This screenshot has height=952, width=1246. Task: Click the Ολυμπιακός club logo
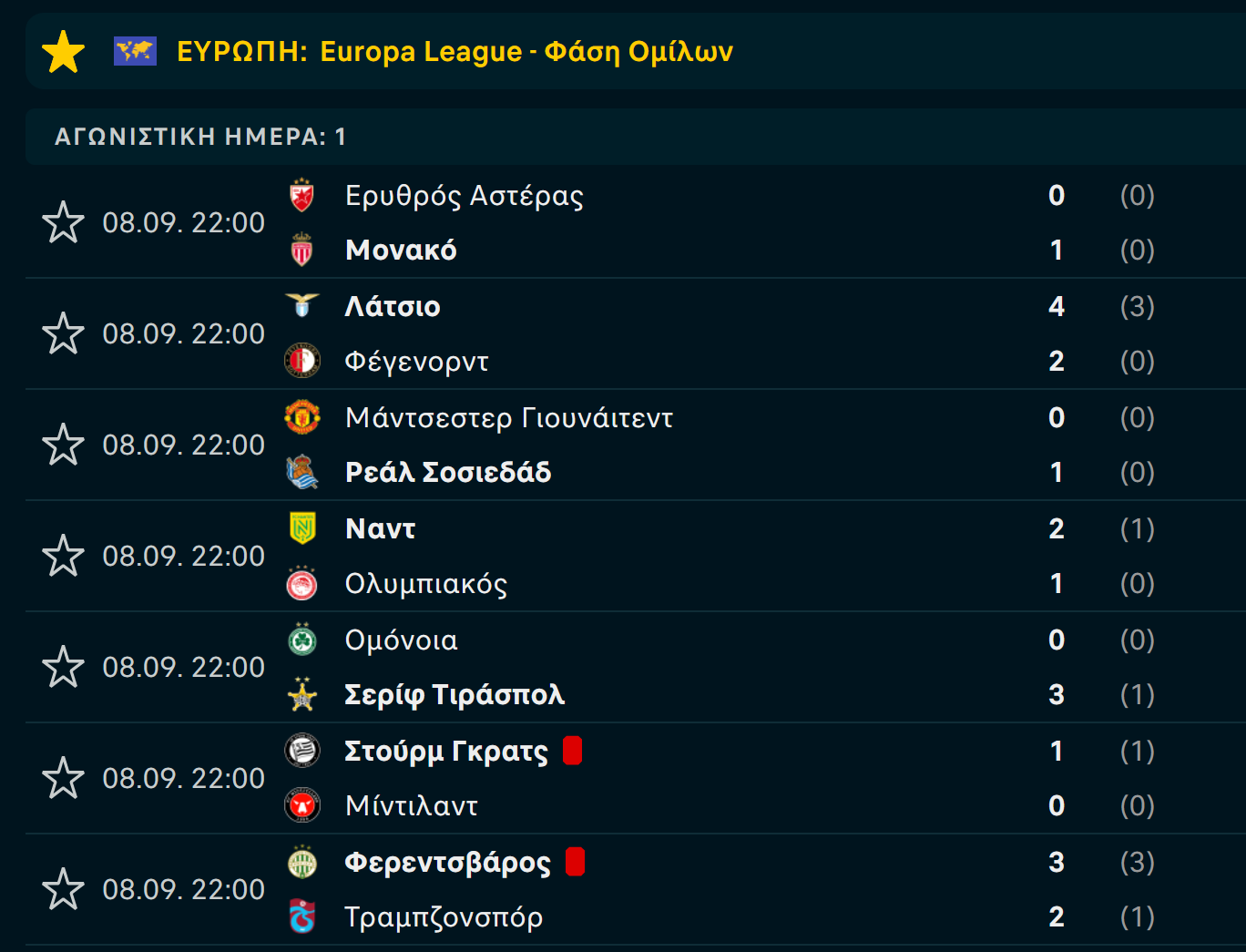tap(301, 583)
